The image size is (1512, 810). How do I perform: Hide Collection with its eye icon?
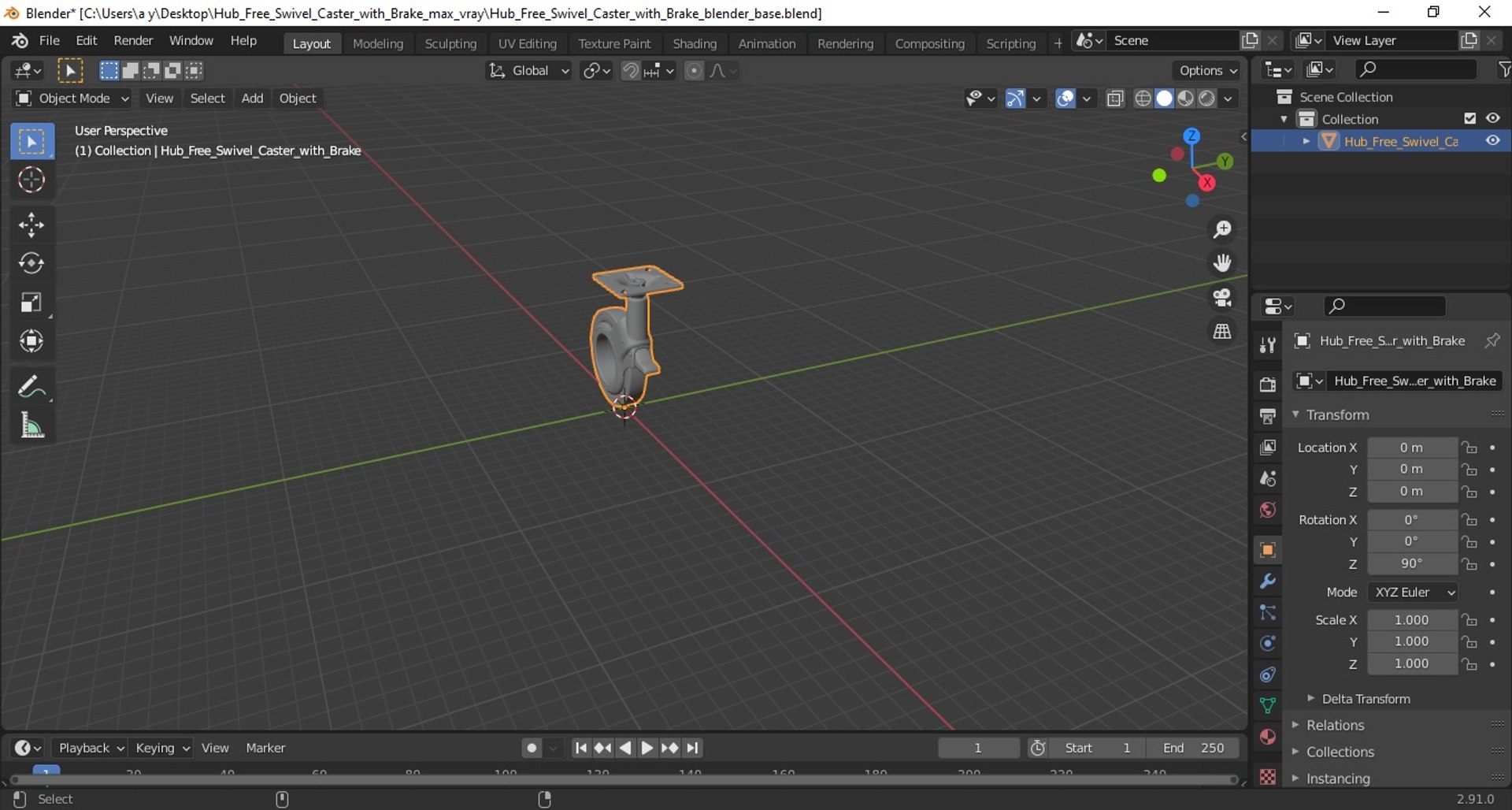(1492, 118)
